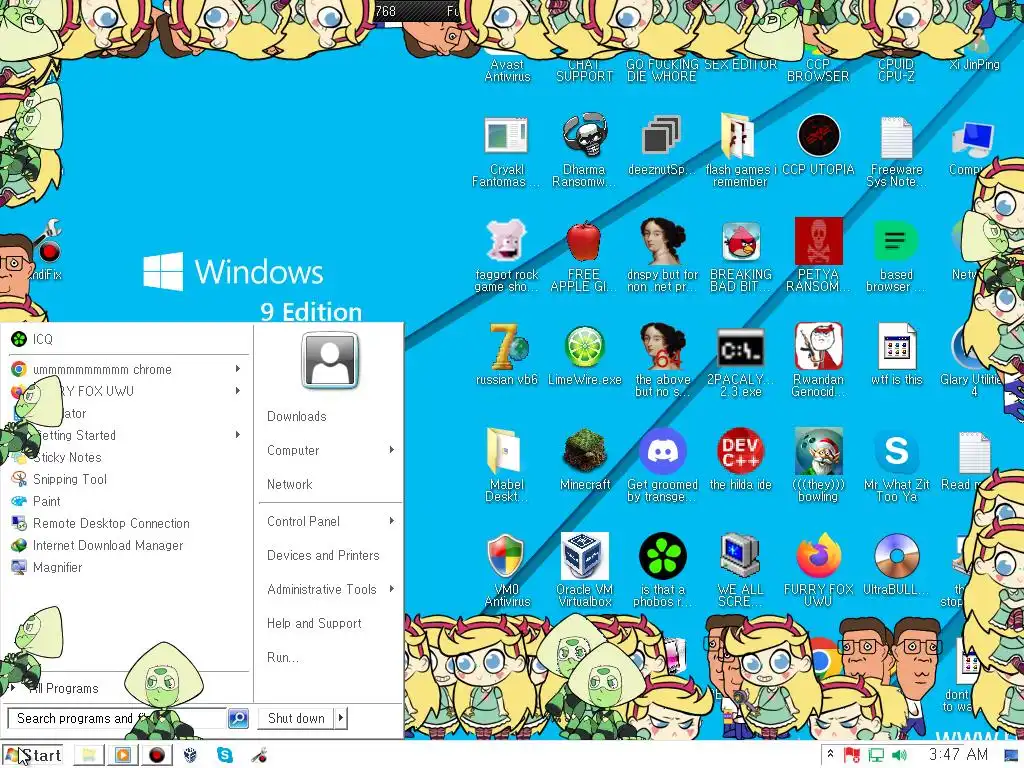This screenshot has width=1024, height=768.
Task: Open the ICQ icon labeled is that a phobos
Action: 662,556
